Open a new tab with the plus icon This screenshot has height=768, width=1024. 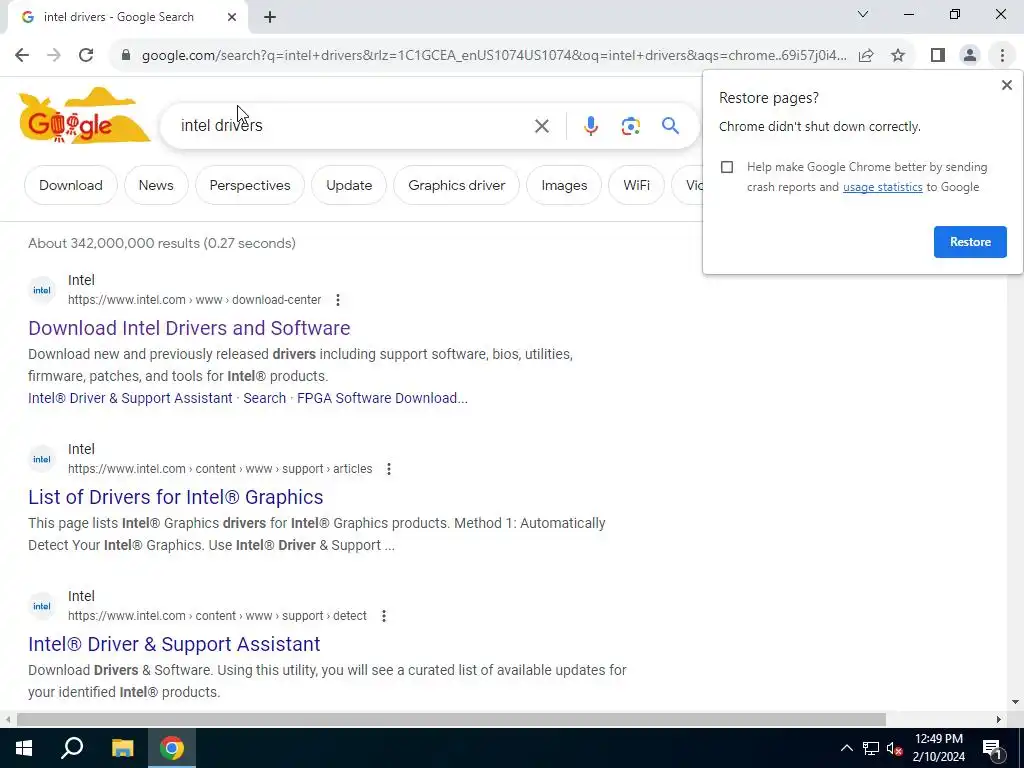pyautogui.click(x=270, y=17)
